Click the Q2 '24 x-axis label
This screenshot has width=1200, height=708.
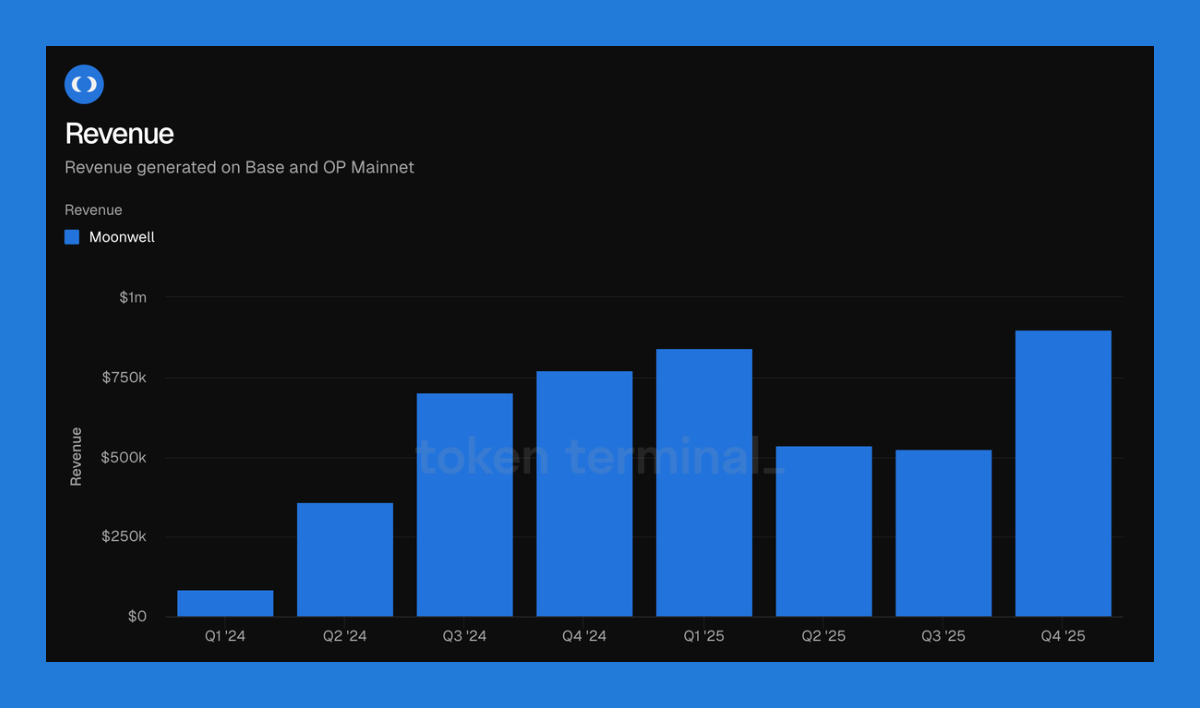point(345,637)
